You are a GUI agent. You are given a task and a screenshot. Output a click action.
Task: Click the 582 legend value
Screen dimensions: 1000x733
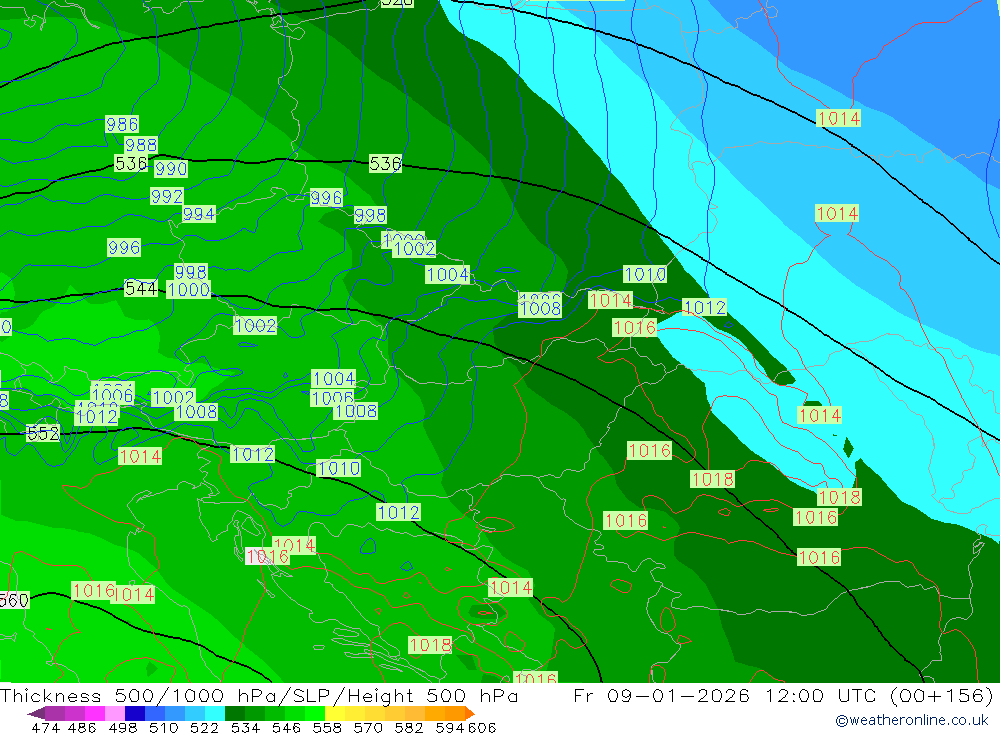(x=408, y=728)
